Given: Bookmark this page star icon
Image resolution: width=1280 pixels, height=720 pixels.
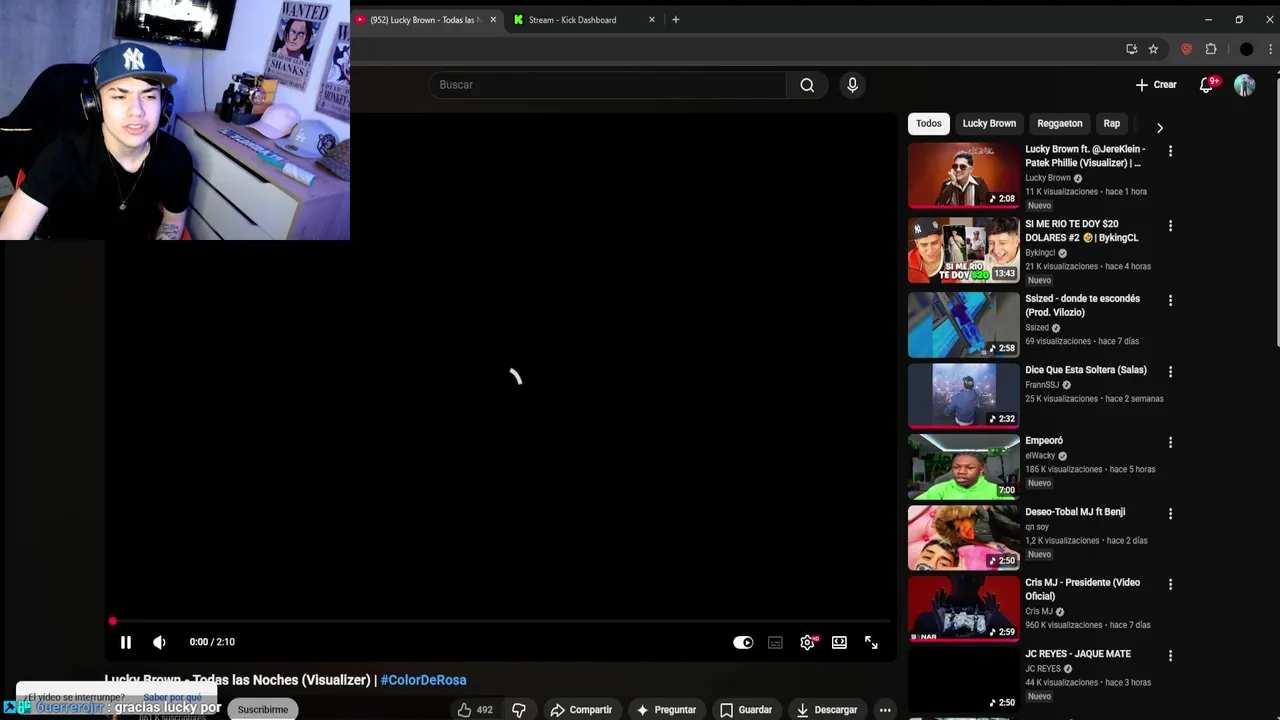Looking at the screenshot, I should [x=1153, y=49].
